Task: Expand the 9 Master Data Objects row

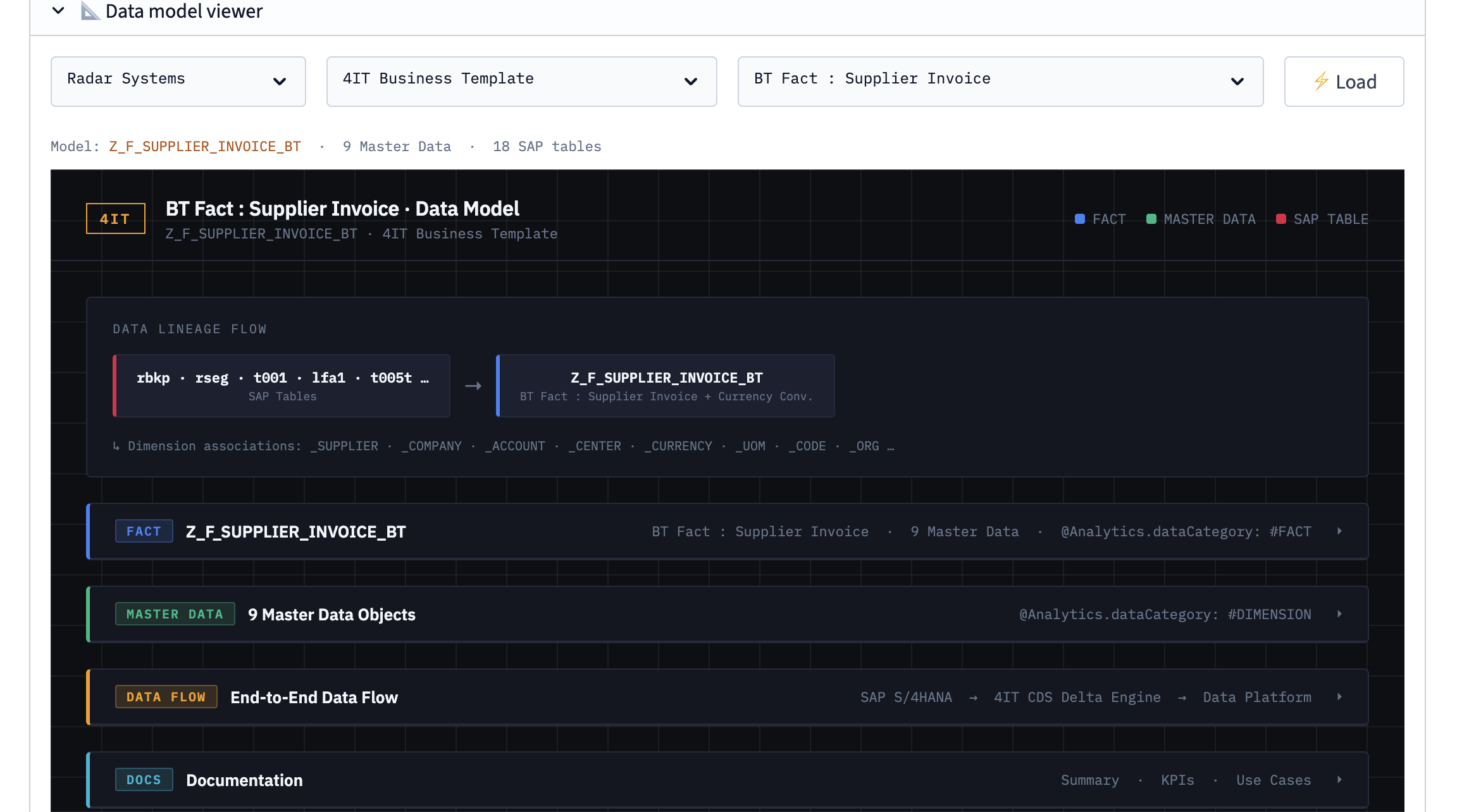Action: (x=1339, y=613)
